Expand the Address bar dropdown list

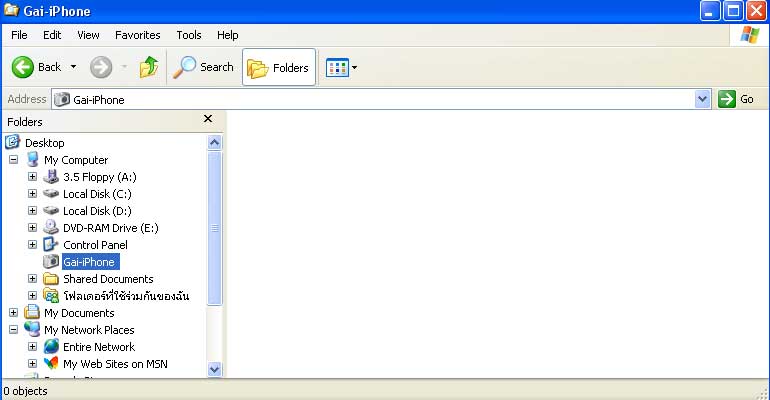click(x=703, y=99)
